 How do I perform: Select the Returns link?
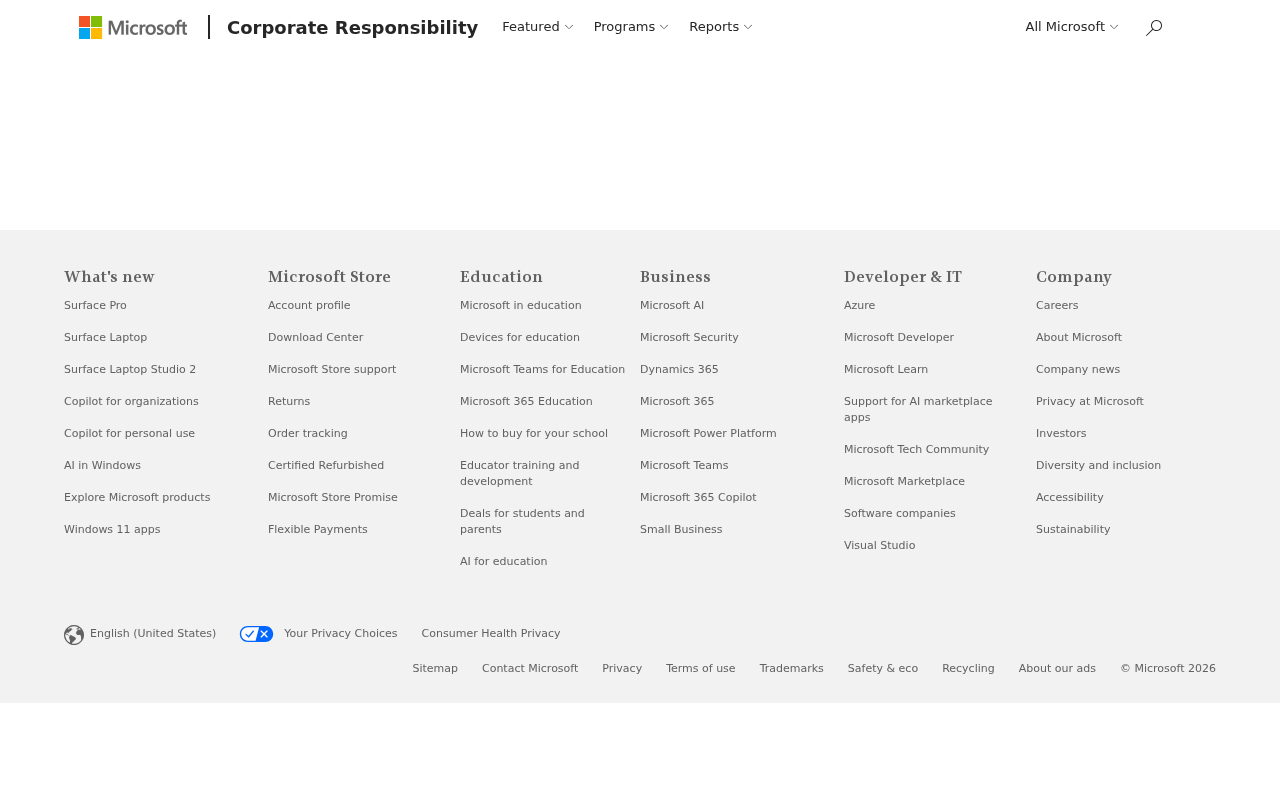click(289, 402)
